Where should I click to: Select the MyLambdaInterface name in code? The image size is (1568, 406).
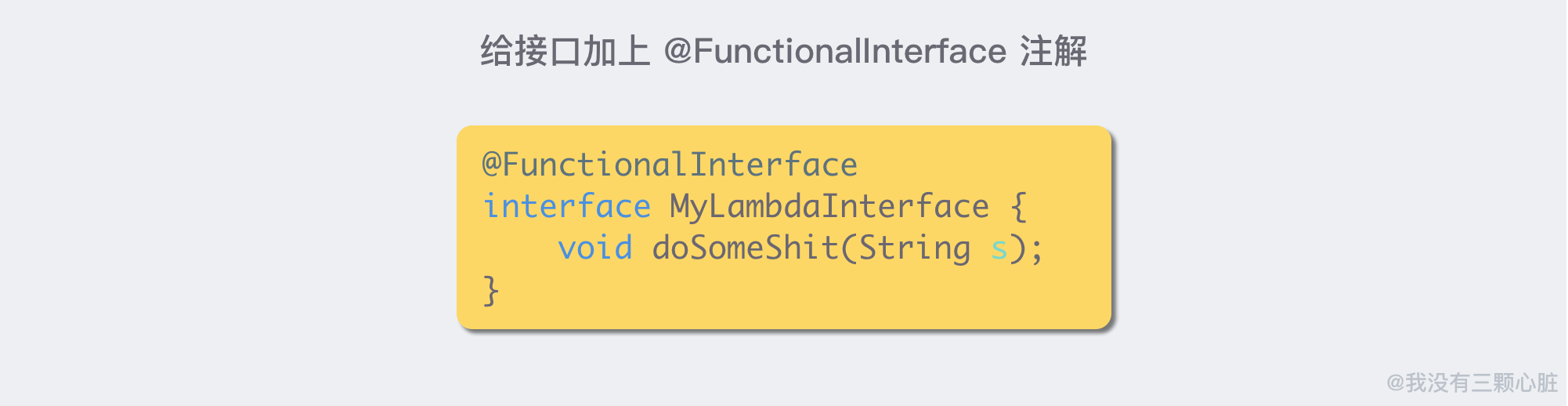pyautogui.click(x=829, y=207)
